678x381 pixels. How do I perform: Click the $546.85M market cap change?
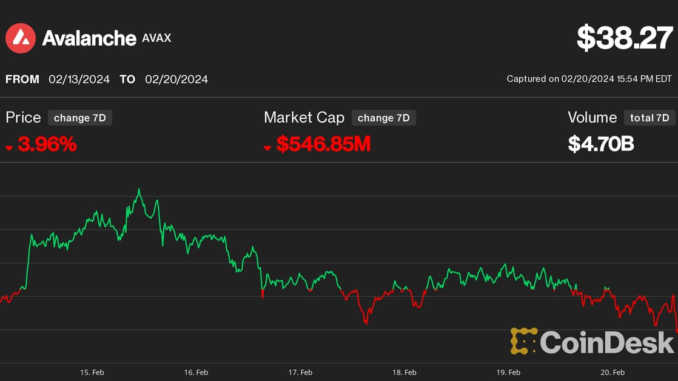tap(323, 144)
